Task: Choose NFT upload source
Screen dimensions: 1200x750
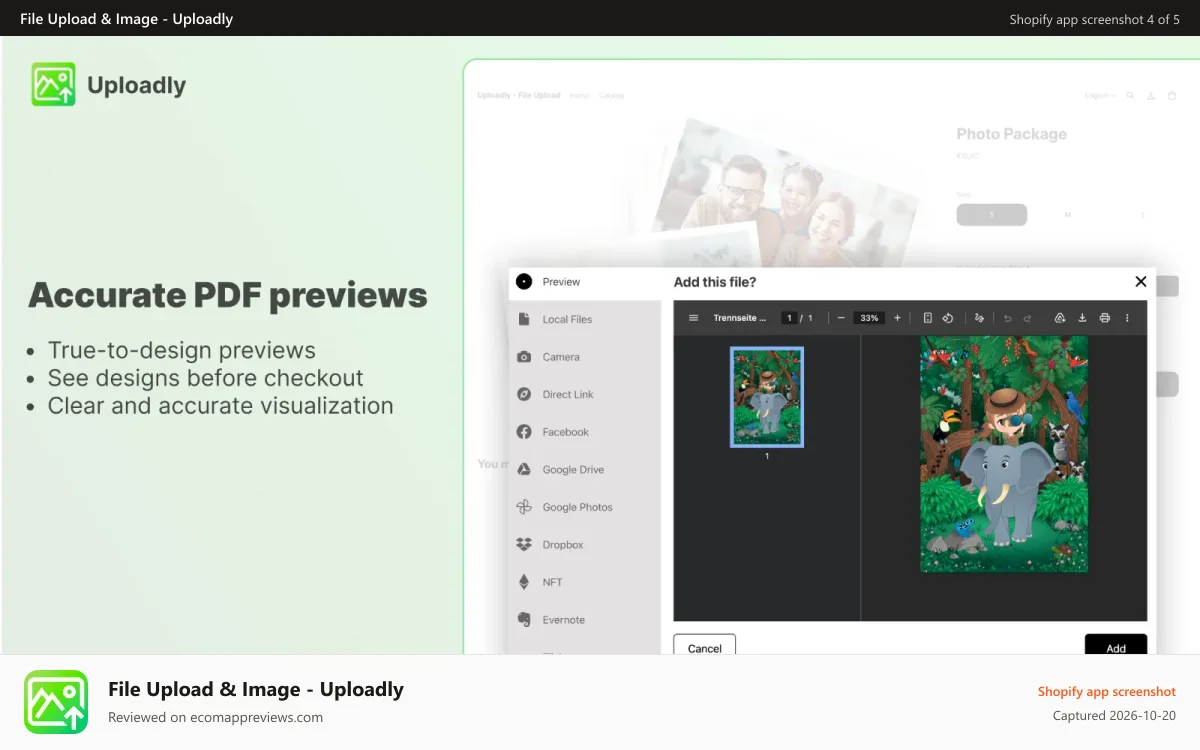Action: pos(585,582)
